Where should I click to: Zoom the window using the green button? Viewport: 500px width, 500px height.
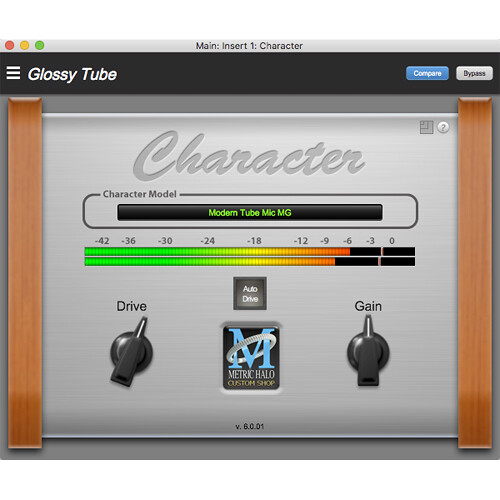point(40,45)
